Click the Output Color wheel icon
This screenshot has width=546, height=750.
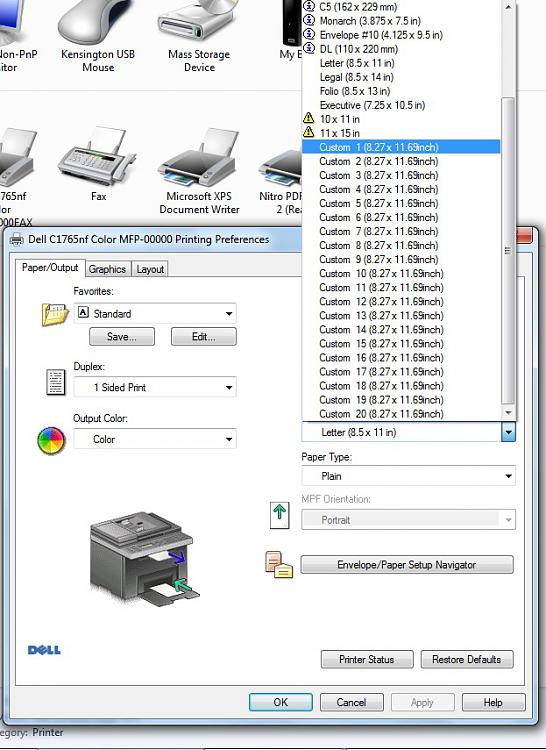(51, 441)
